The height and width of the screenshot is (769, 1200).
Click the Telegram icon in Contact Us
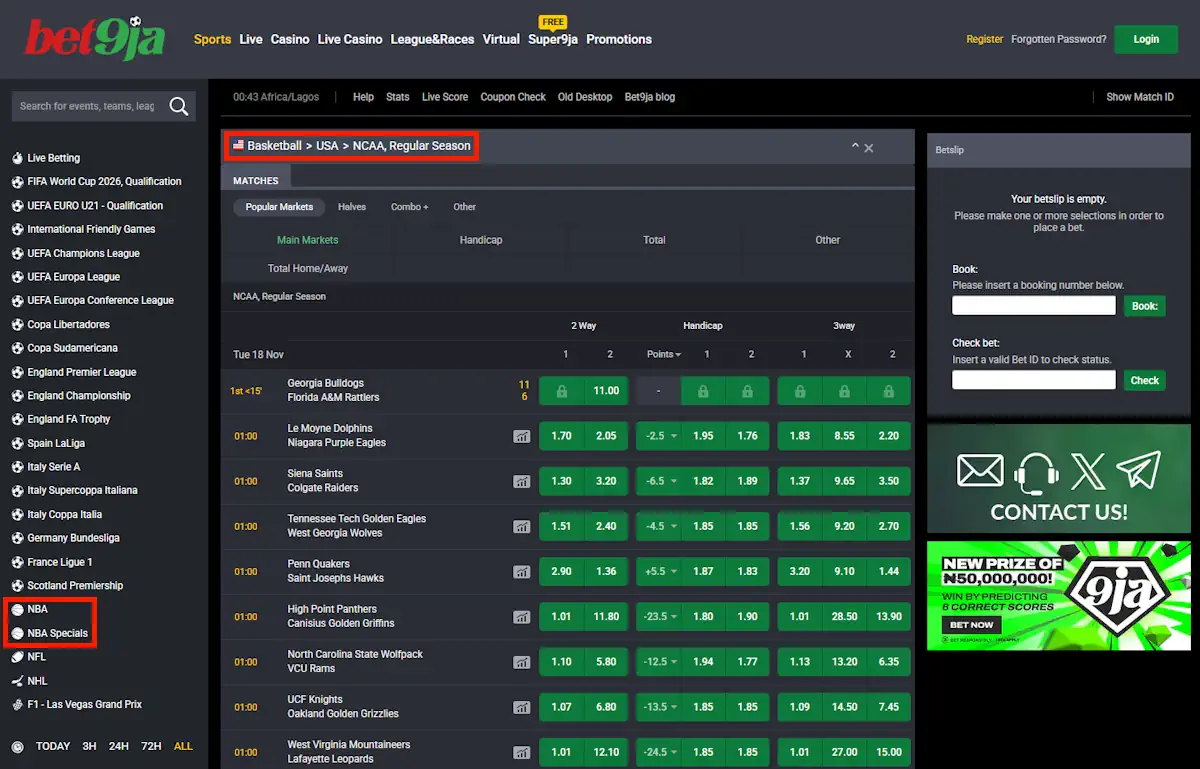tap(1138, 469)
